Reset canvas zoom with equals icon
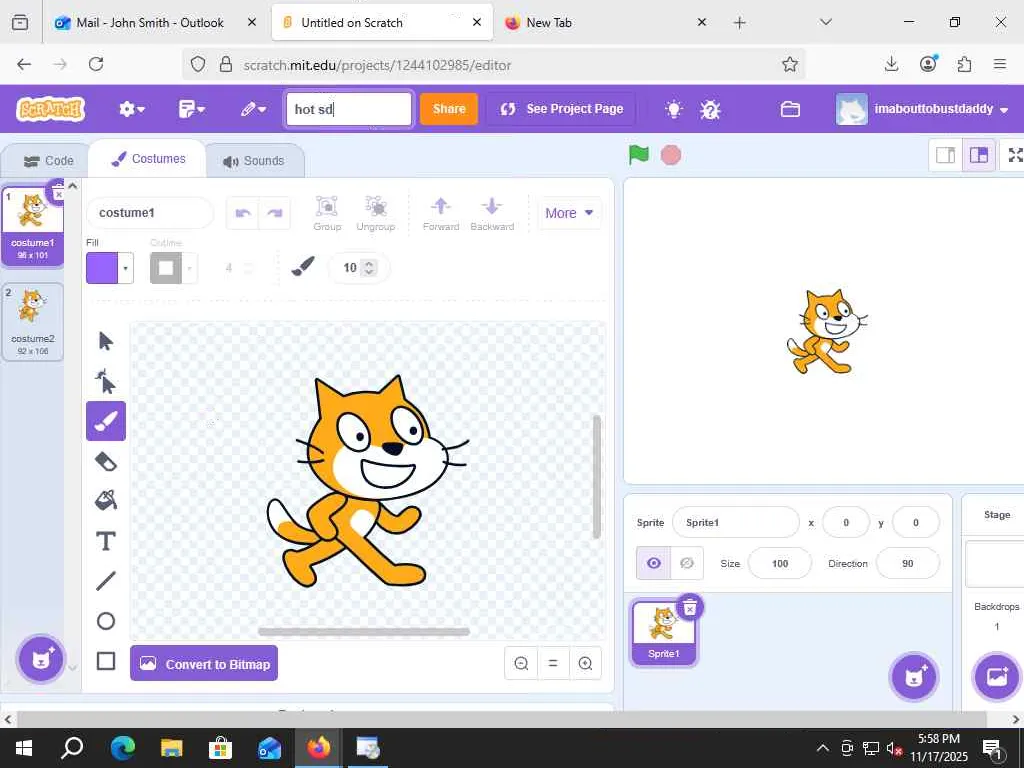 pyautogui.click(x=553, y=664)
